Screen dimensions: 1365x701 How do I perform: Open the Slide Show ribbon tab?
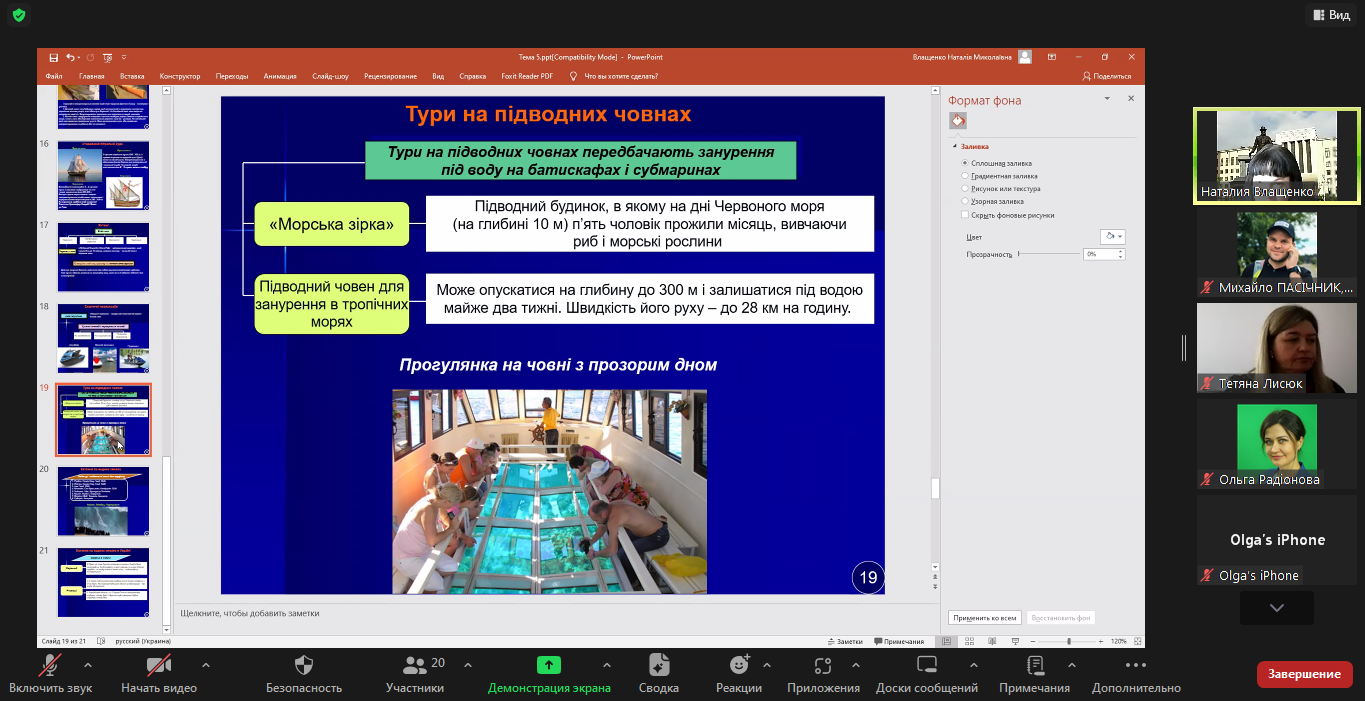(330, 76)
